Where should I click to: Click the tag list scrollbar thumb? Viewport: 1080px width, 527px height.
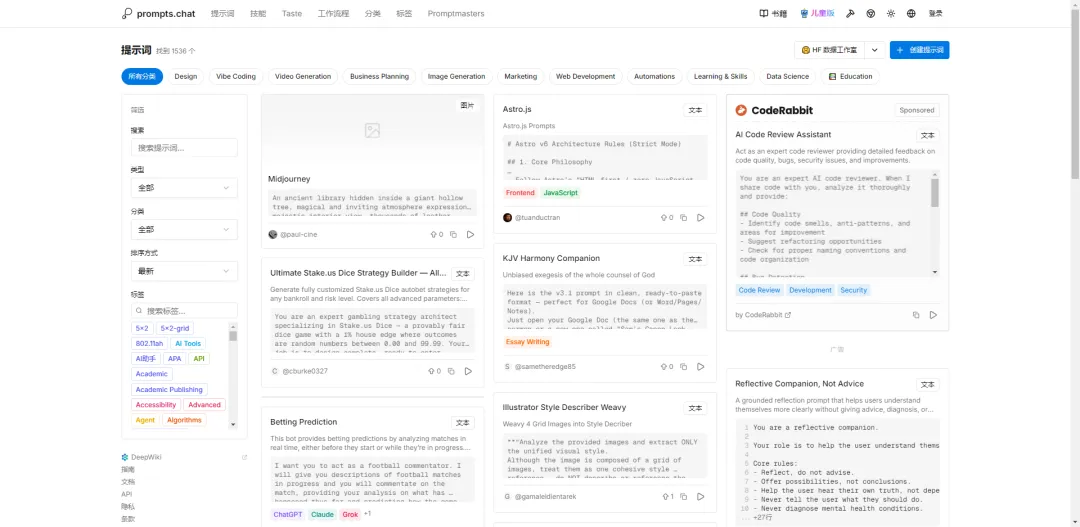(x=233, y=335)
